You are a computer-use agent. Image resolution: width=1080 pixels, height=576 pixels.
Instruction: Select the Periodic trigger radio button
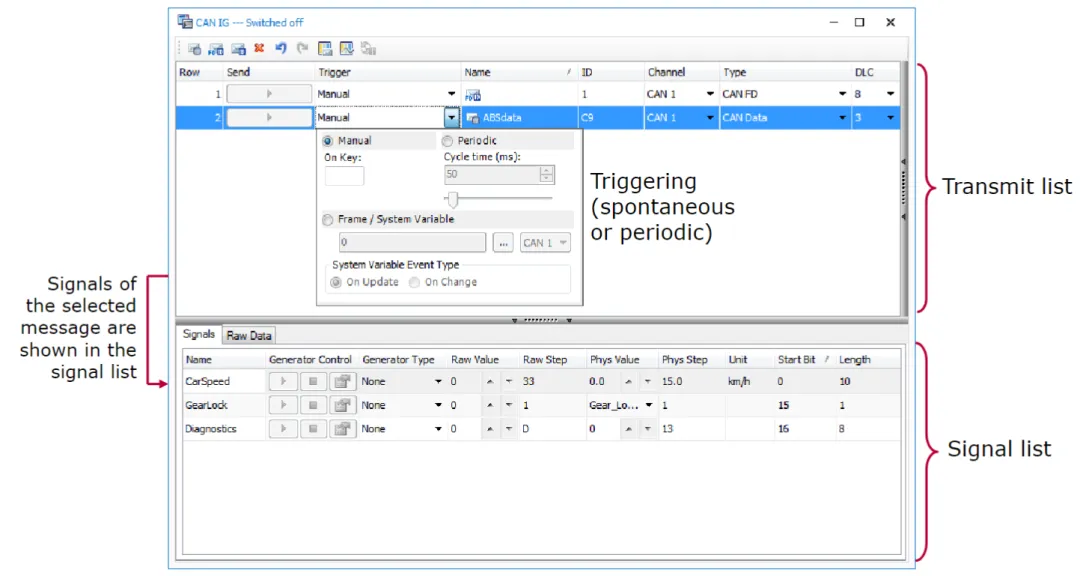pos(448,141)
